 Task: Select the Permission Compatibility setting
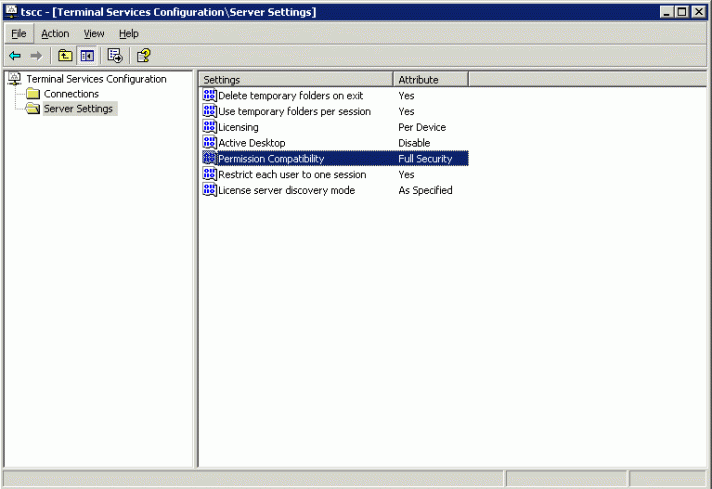(271, 159)
